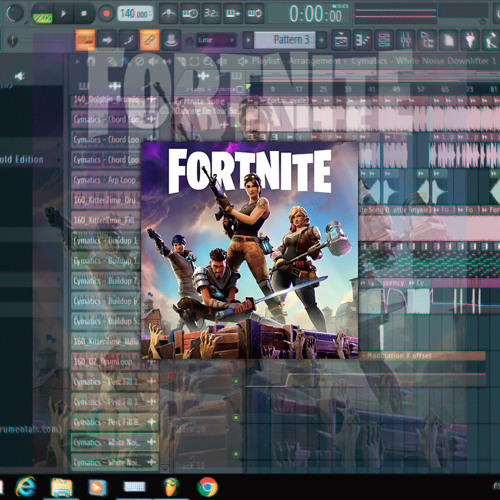This screenshot has height=500, width=500.
Task: Click the multilink to controllers icon
Action: click(128, 40)
